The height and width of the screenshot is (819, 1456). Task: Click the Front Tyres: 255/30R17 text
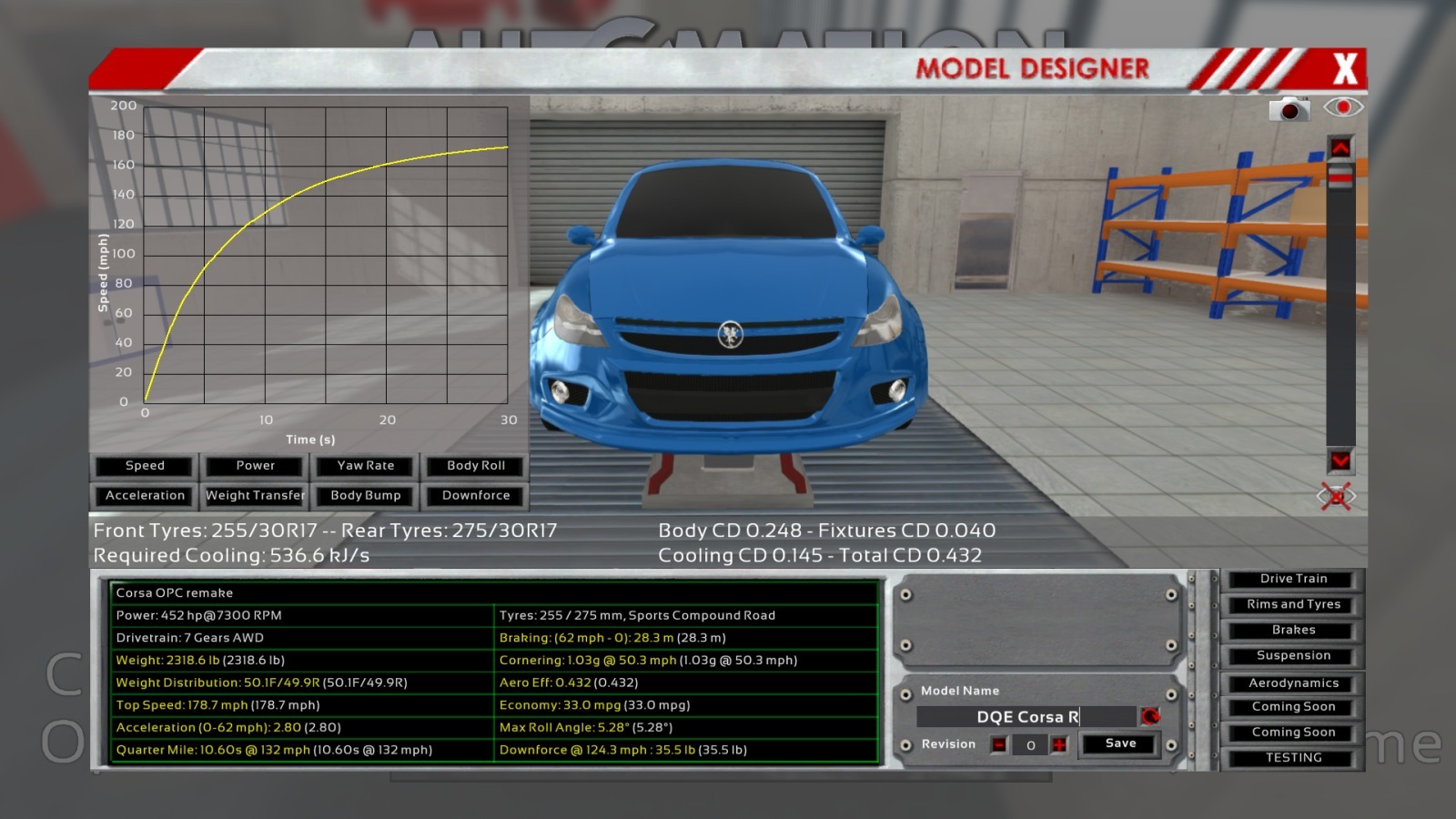tap(206, 531)
